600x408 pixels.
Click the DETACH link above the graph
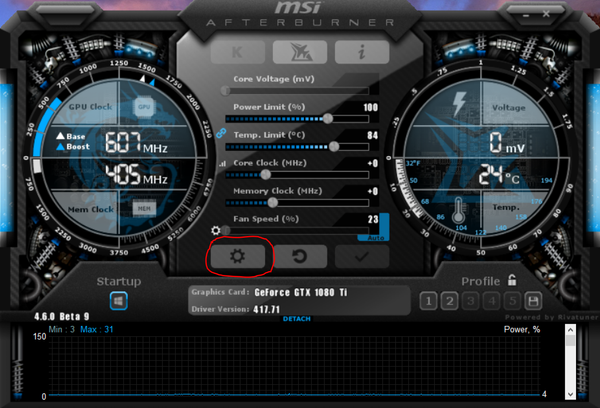click(297, 318)
